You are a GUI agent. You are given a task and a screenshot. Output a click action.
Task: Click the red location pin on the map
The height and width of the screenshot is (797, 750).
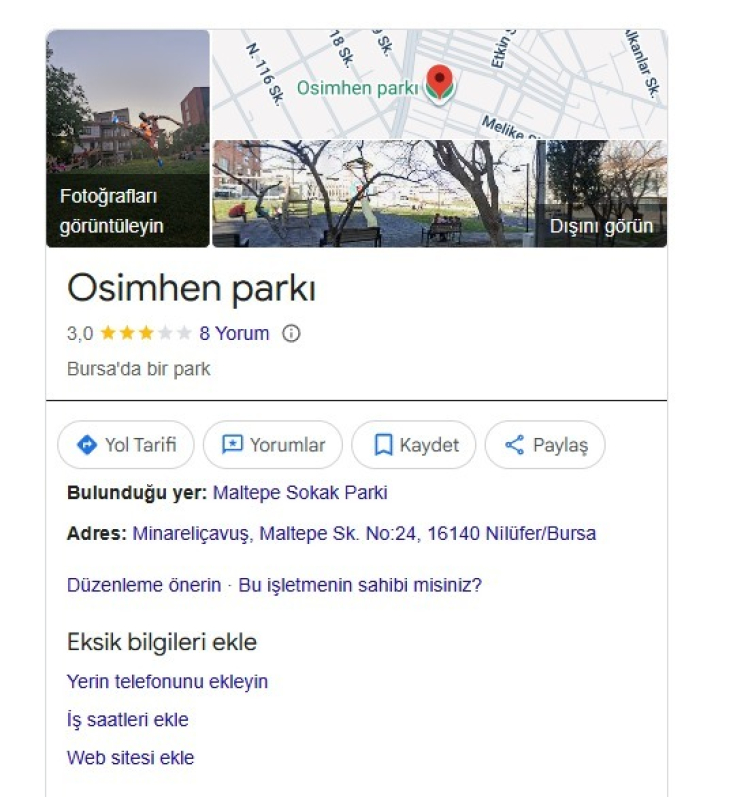pyautogui.click(x=439, y=82)
